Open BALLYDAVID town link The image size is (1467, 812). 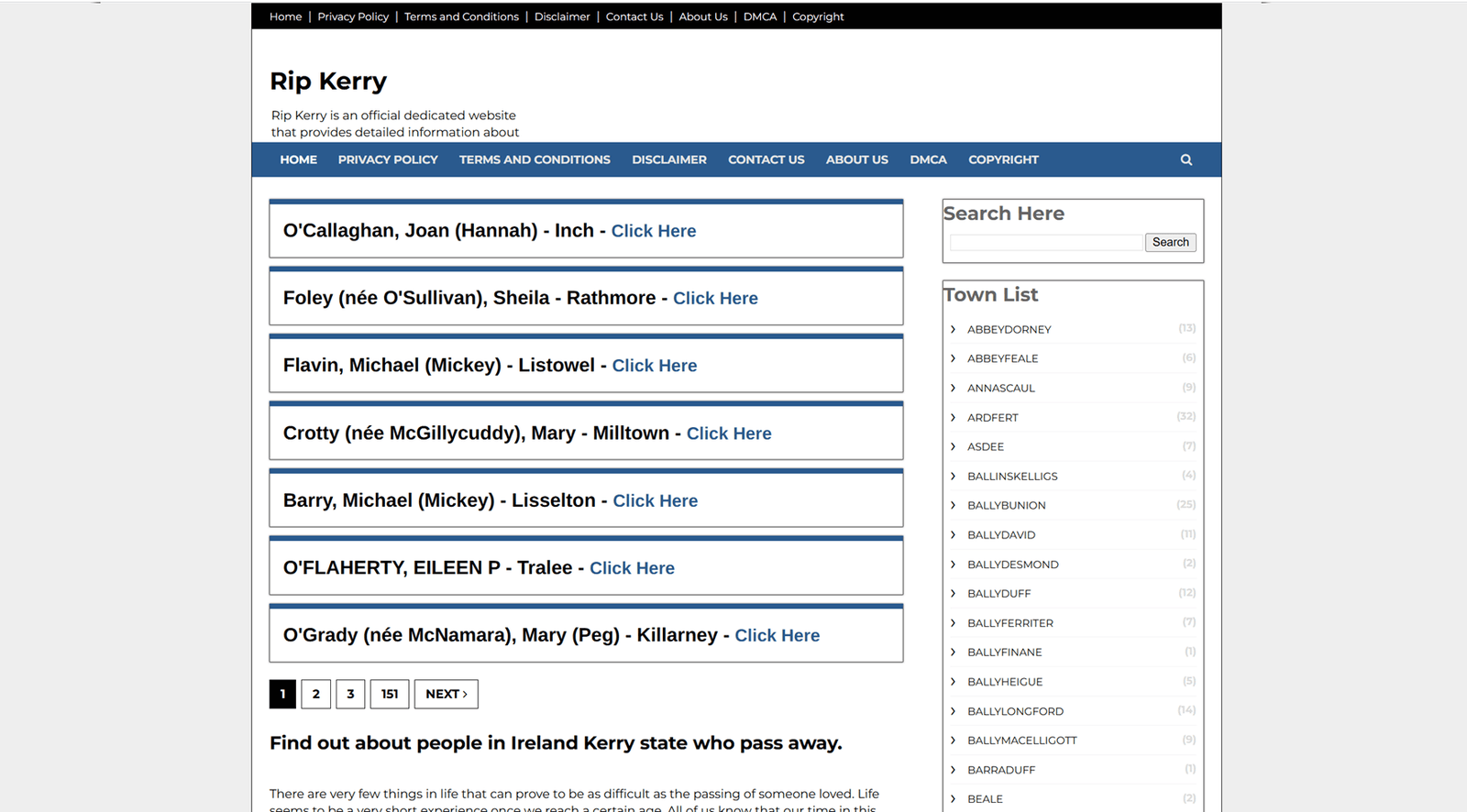1000,534
